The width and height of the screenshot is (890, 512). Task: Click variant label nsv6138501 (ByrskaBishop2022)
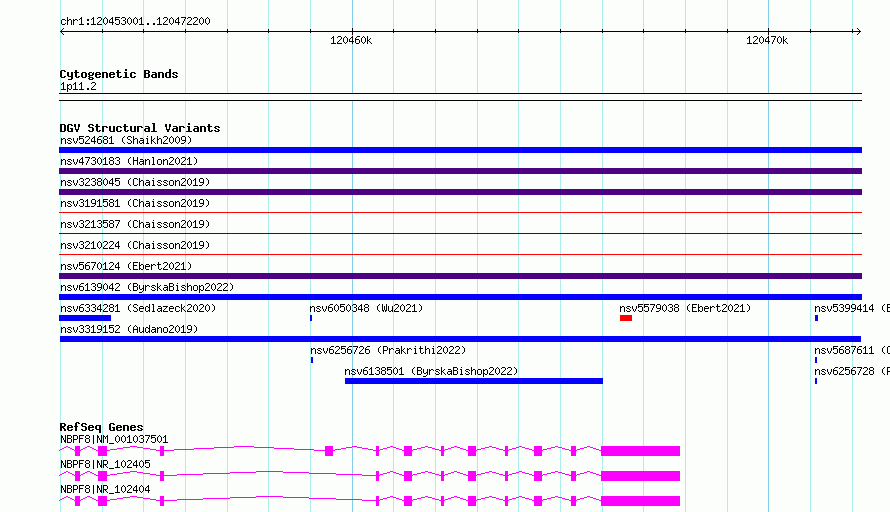431,371
